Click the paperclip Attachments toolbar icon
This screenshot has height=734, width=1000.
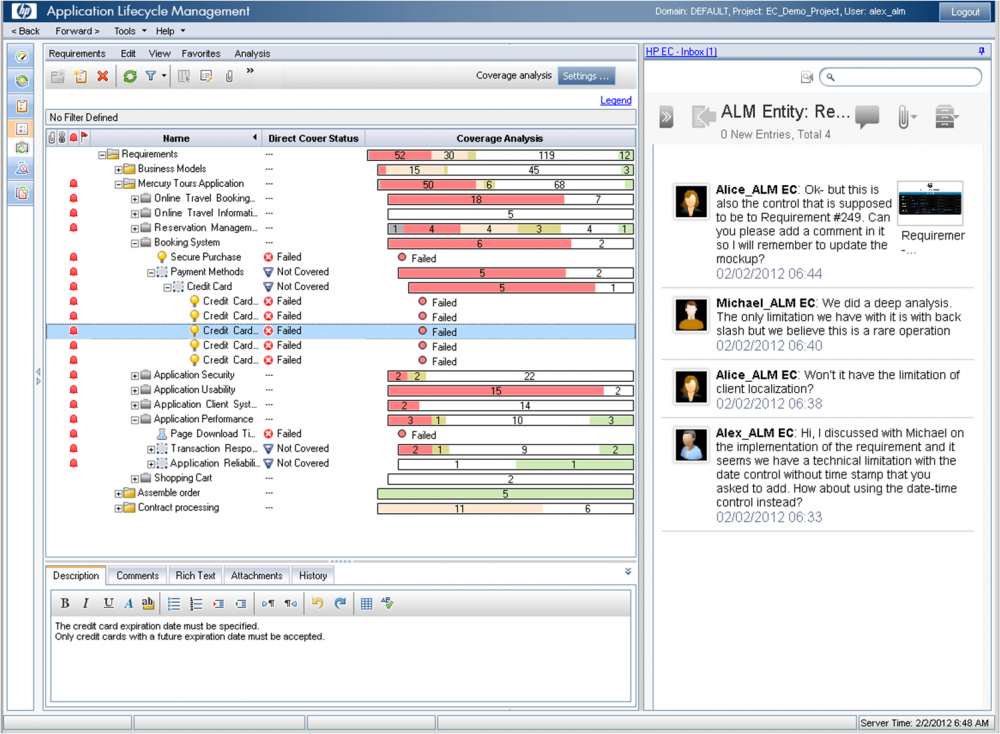click(229, 77)
